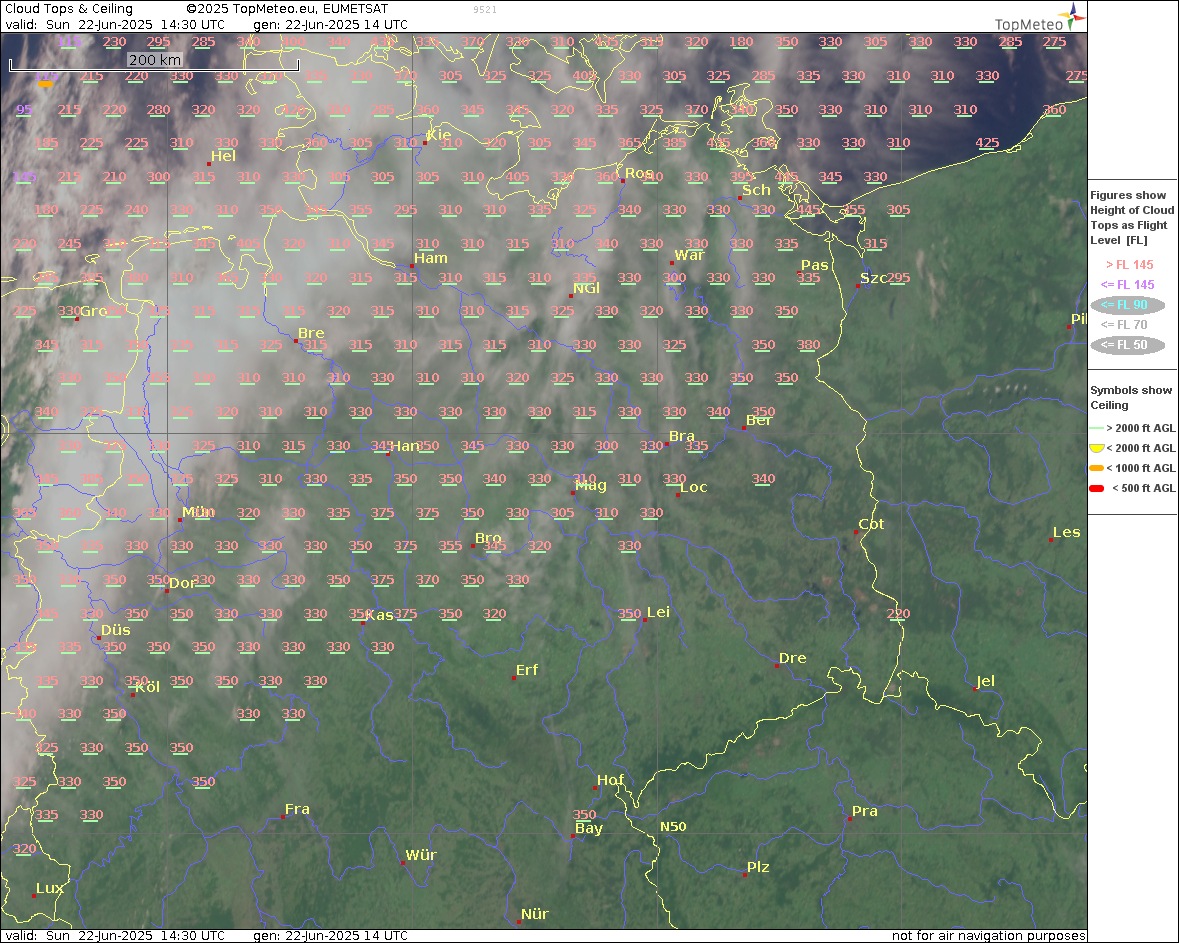Screen dimensions: 1179x943
Task: Click the Ros city label
Action: pos(639,173)
